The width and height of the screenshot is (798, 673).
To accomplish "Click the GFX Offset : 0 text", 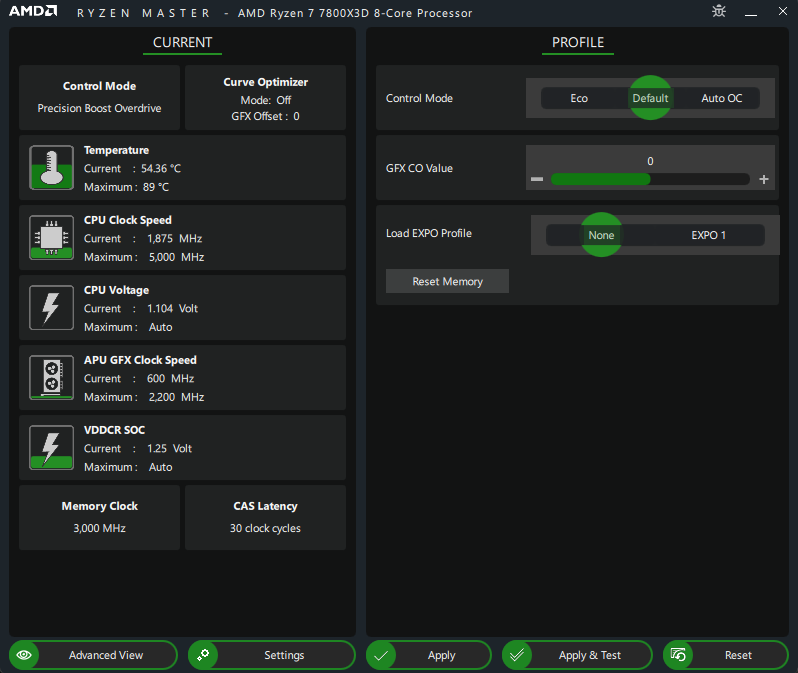I will tap(265, 116).
